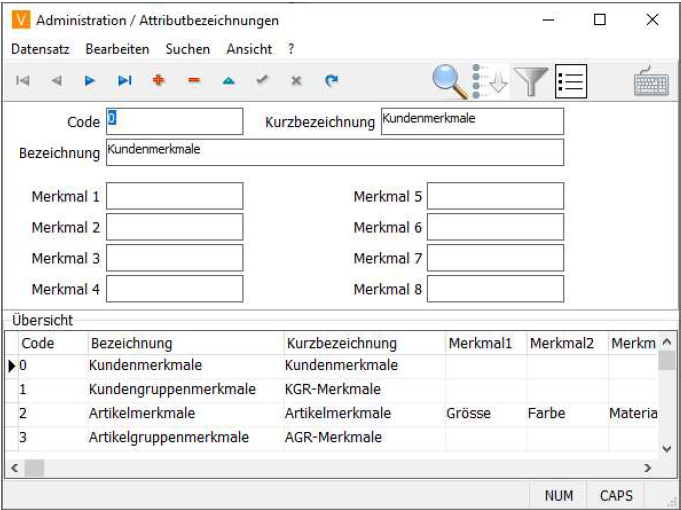Screen dimensions: 681x510
Task: Go to the first record
Action: point(23,80)
